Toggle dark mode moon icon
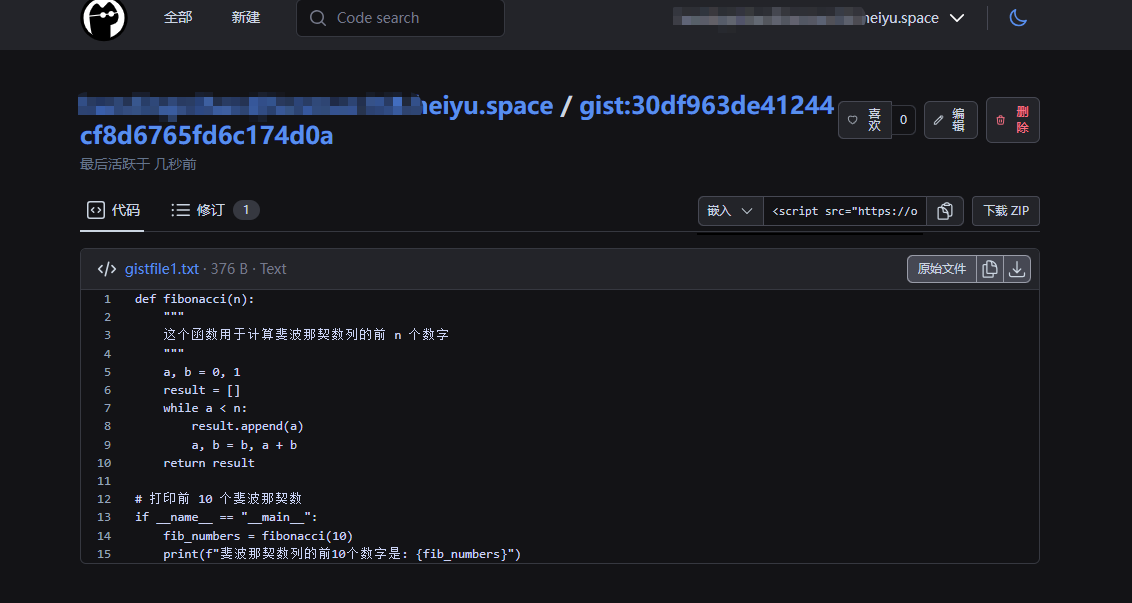 point(1018,18)
